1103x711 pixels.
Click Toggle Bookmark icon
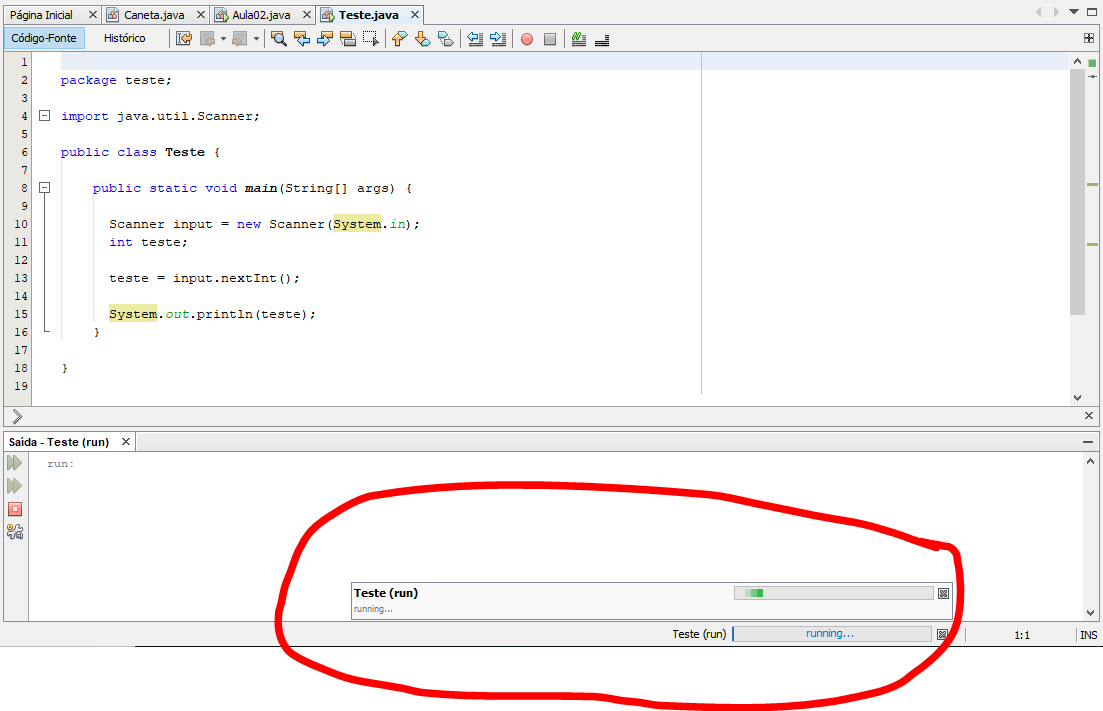[x=446, y=39]
